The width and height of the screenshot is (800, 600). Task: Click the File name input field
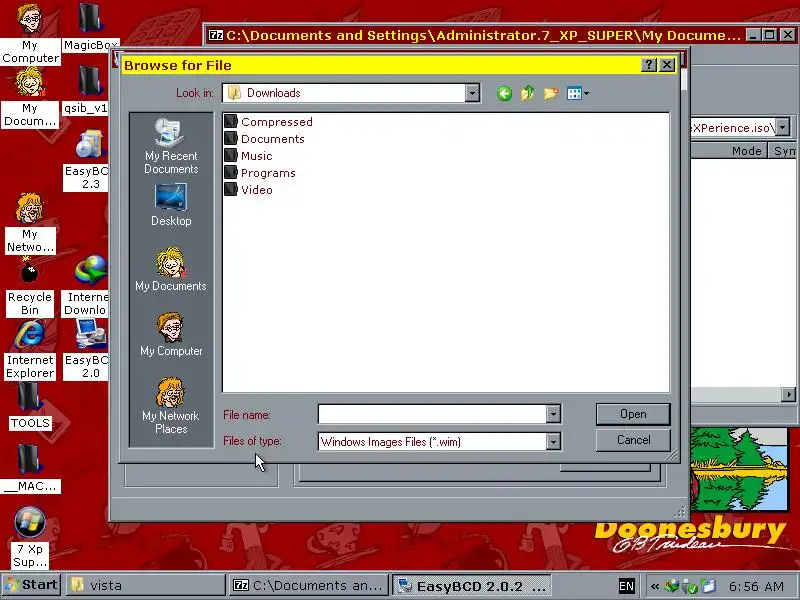click(432, 414)
